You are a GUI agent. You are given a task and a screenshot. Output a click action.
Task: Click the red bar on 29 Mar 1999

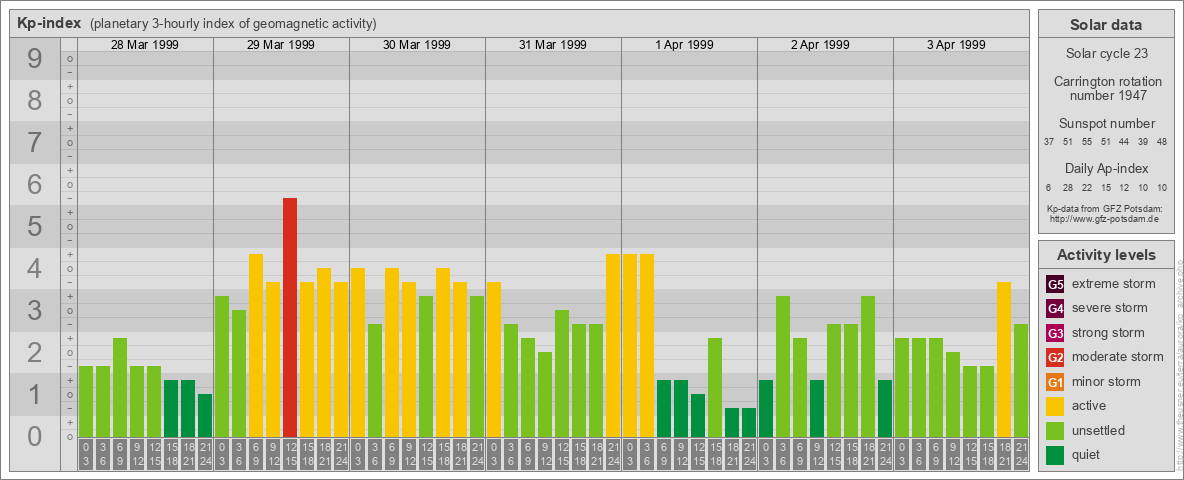click(290, 318)
